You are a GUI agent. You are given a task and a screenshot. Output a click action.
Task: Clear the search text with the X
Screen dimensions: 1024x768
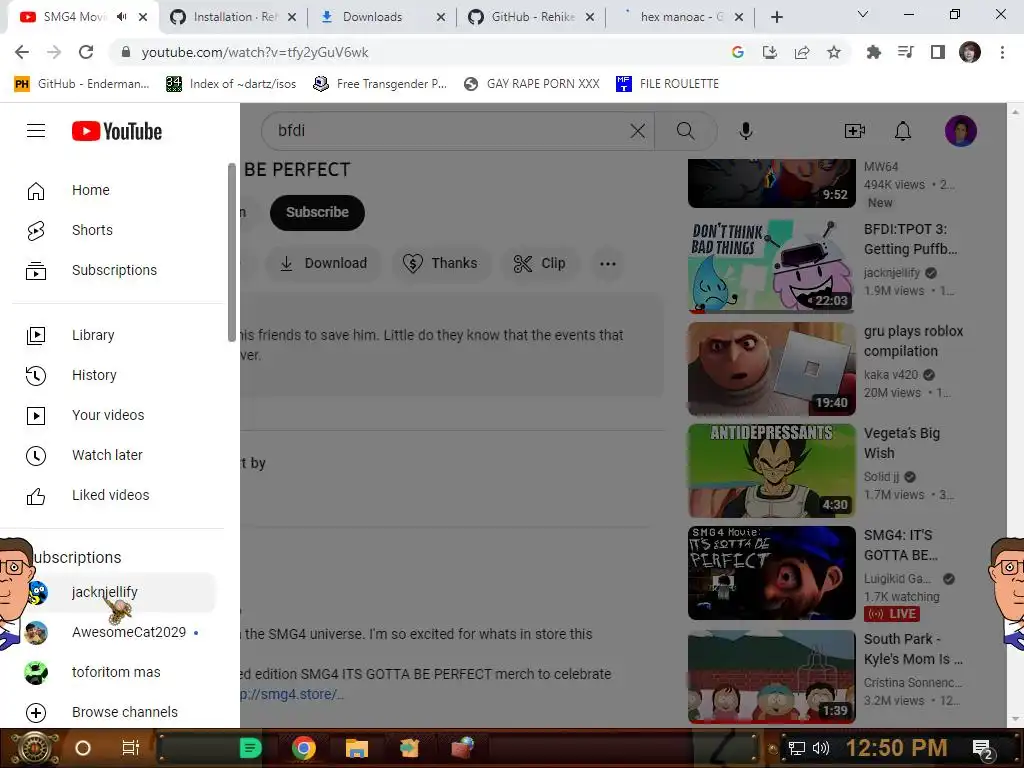pyautogui.click(x=638, y=131)
